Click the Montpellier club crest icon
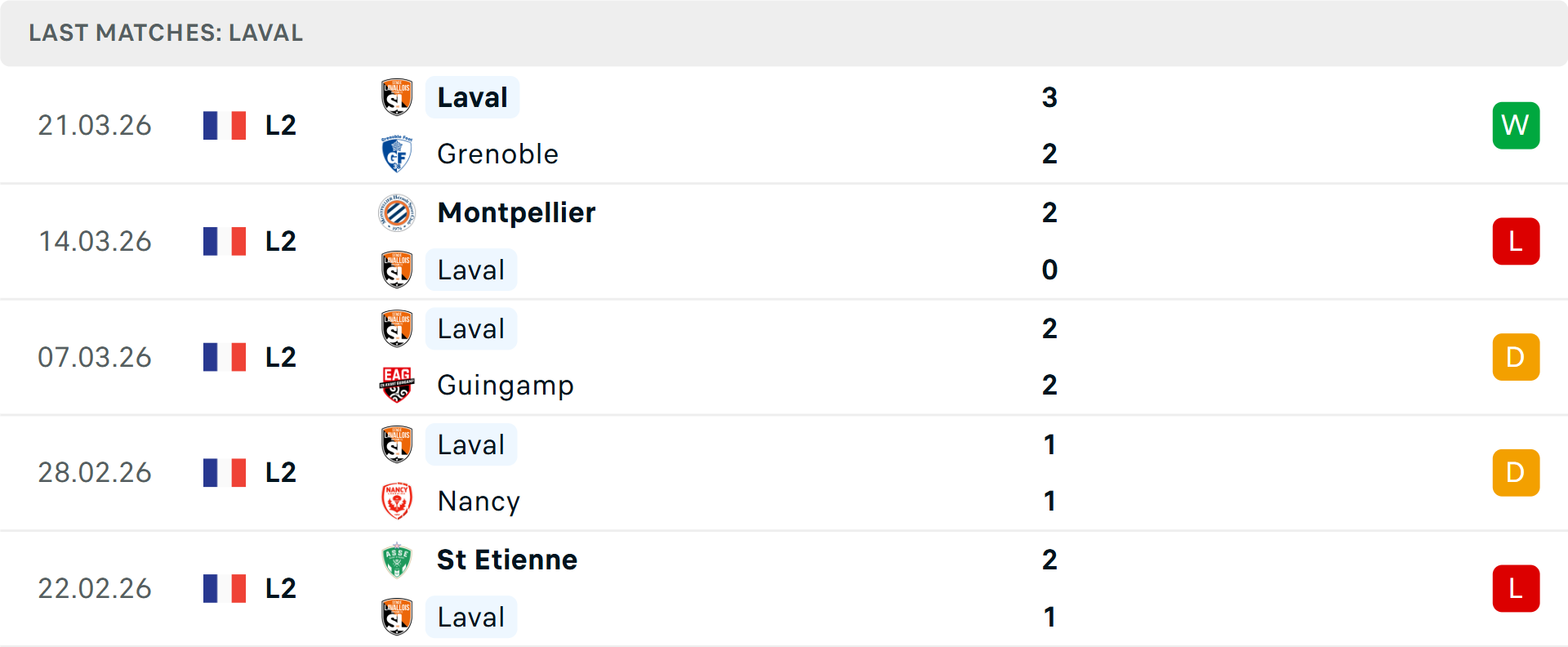Image resolution: width=1568 pixels, height=647 pixels. 397,212
